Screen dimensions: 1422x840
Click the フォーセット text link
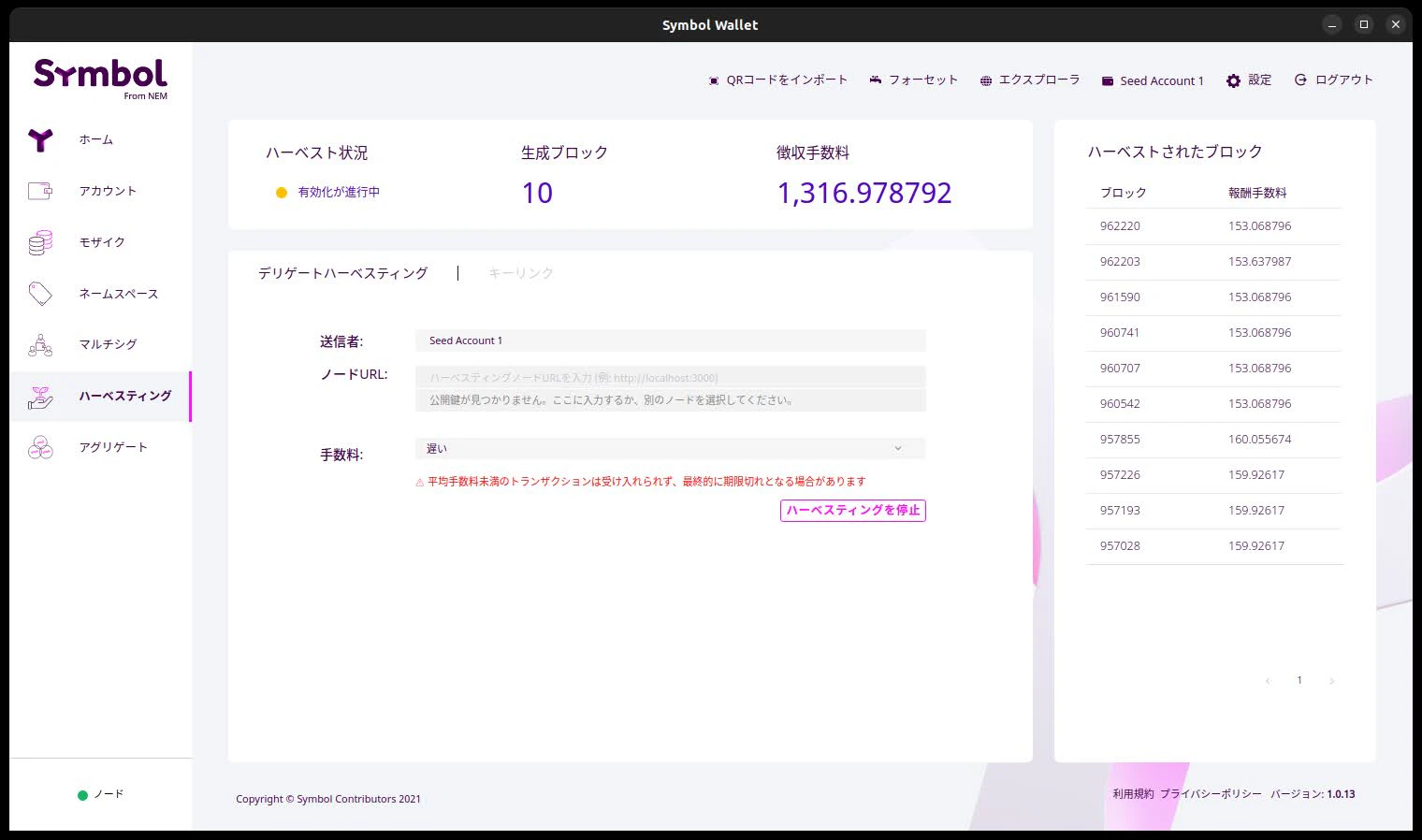[x=923, y=80]
